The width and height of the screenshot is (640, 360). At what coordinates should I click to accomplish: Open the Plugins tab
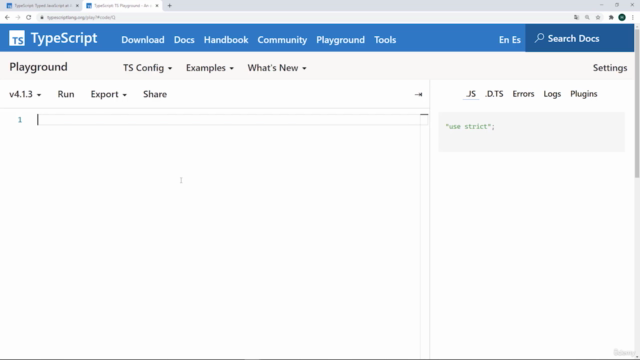click(x=584, y=94)
